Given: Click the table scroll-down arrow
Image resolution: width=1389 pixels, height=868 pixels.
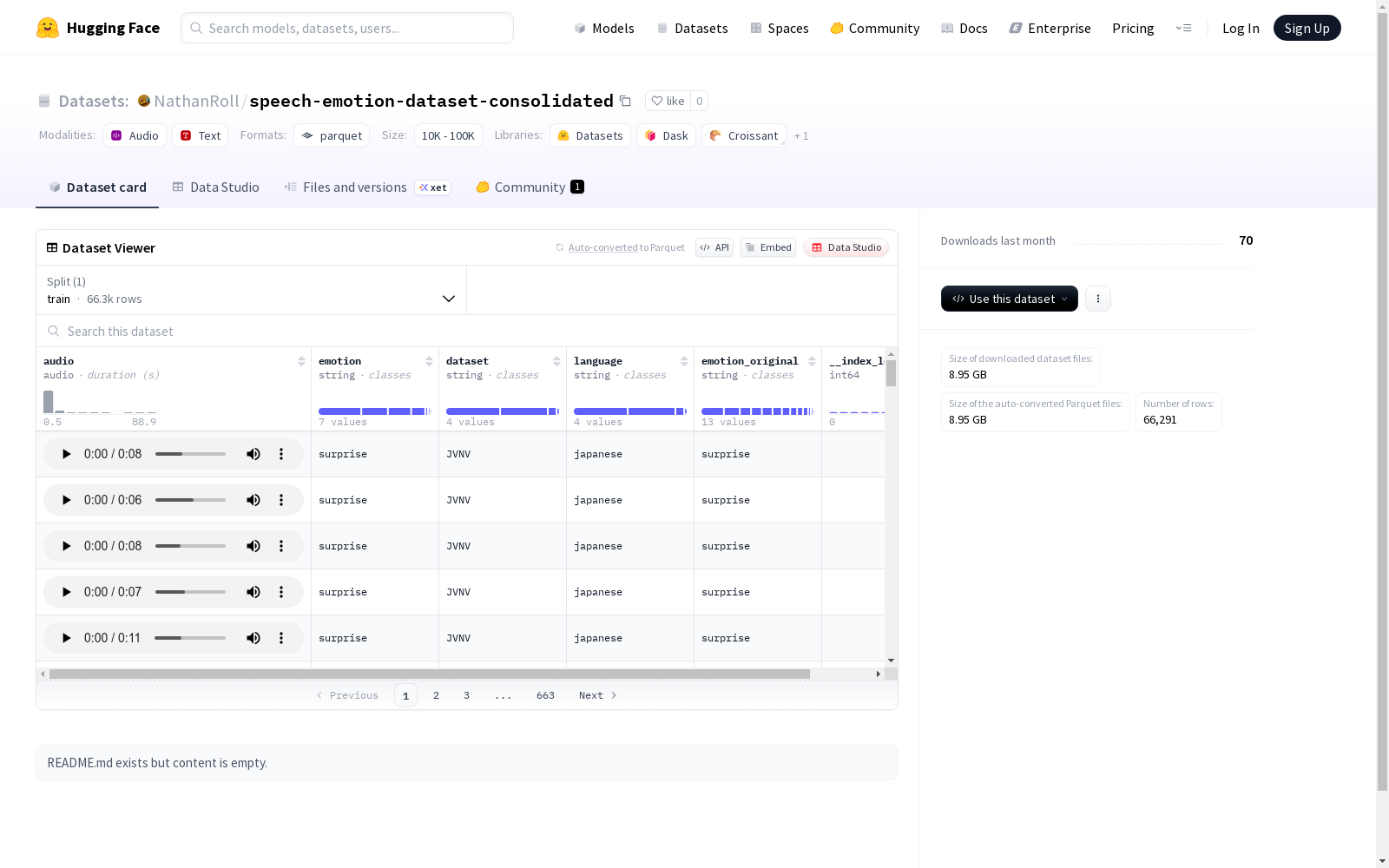Looking at the screenshot, I should [891, 661].
